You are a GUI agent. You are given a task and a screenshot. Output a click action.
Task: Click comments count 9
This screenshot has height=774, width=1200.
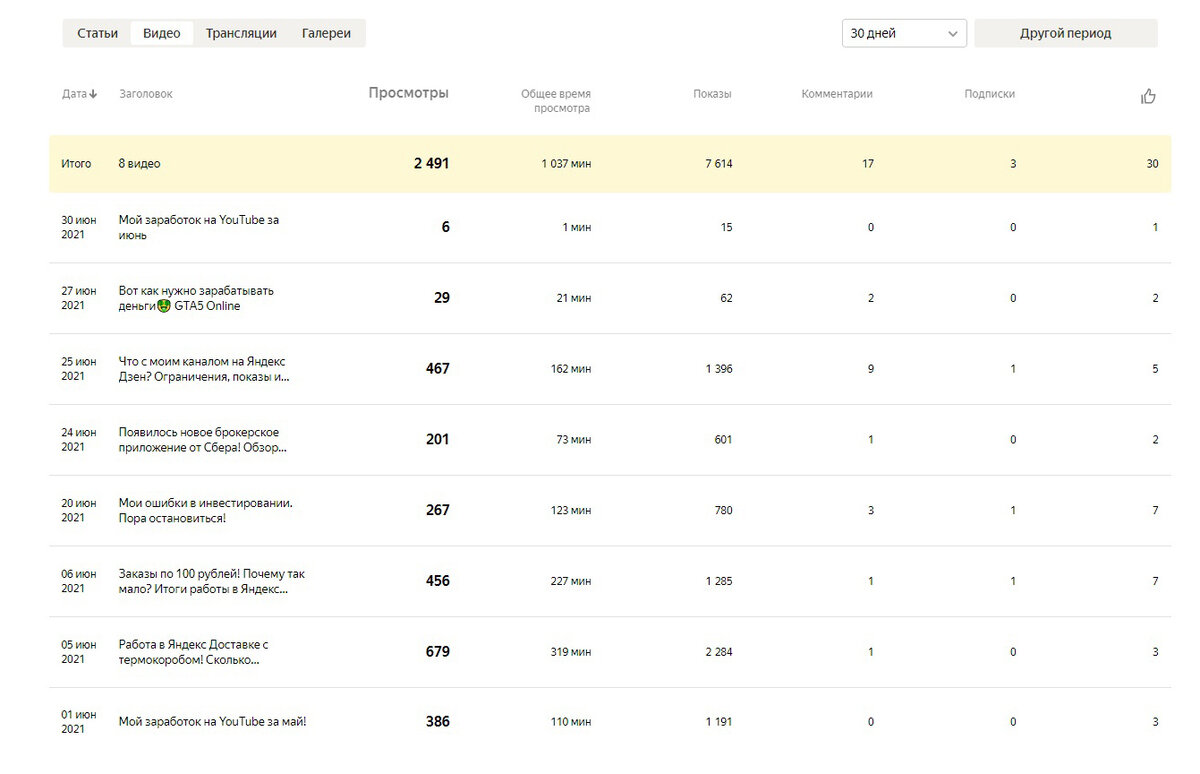871,369
